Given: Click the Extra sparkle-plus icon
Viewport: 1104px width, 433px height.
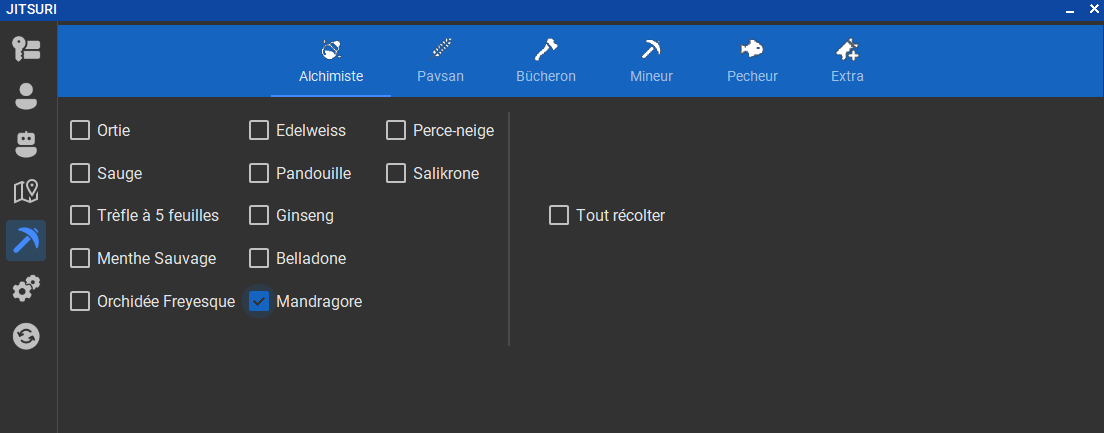Looking at the screenshot, I should tap(847, 49).
